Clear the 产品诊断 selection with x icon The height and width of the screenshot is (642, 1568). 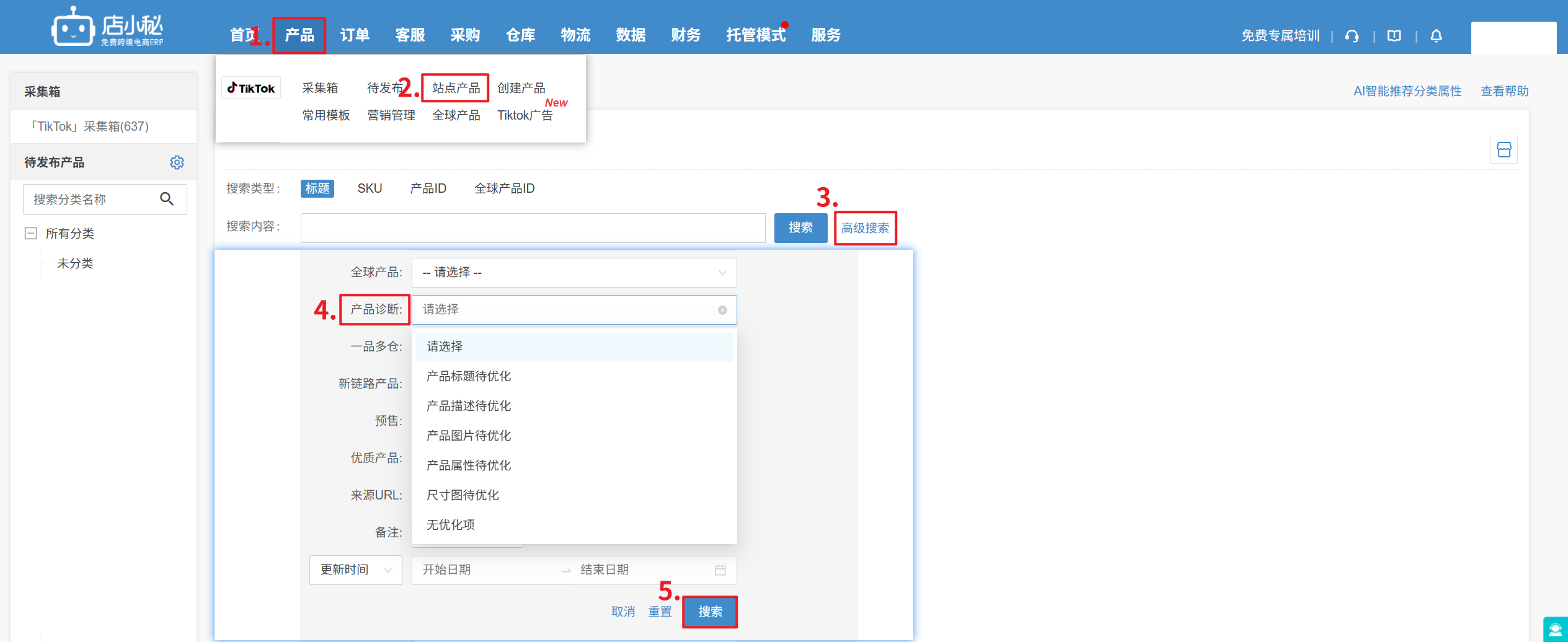(722, 310)
